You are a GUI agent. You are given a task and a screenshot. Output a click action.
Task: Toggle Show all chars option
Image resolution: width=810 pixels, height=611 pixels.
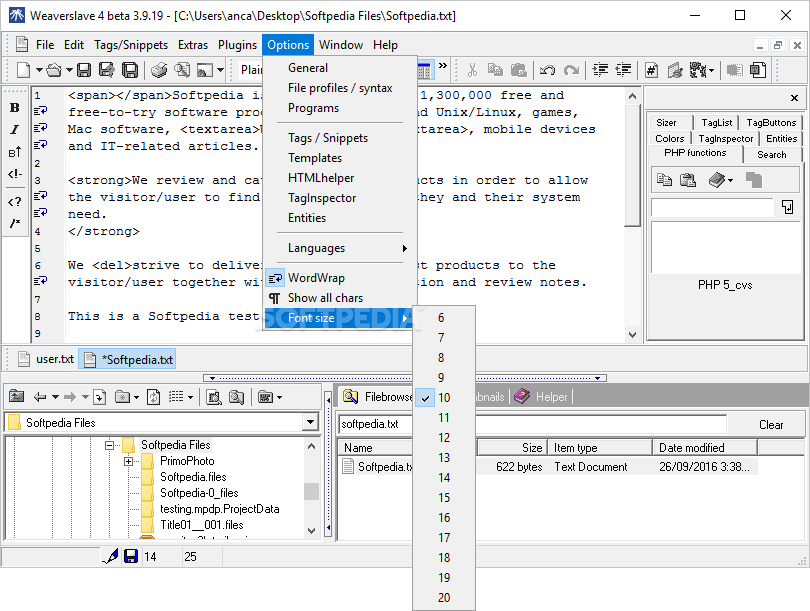tap(340, 298)
